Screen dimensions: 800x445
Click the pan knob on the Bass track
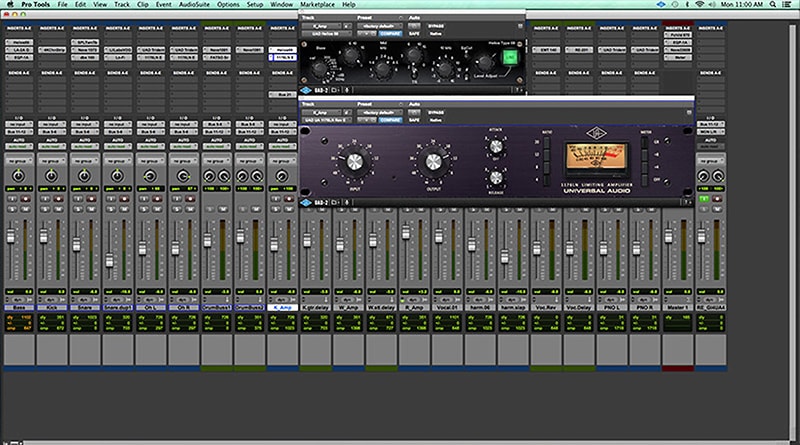pos(18,176)
